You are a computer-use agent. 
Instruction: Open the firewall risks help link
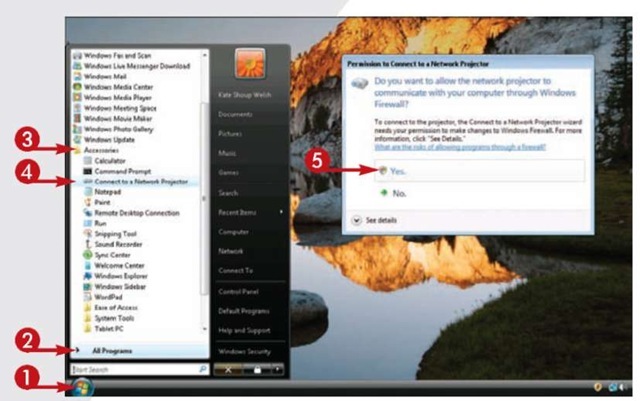click(460, 147)
